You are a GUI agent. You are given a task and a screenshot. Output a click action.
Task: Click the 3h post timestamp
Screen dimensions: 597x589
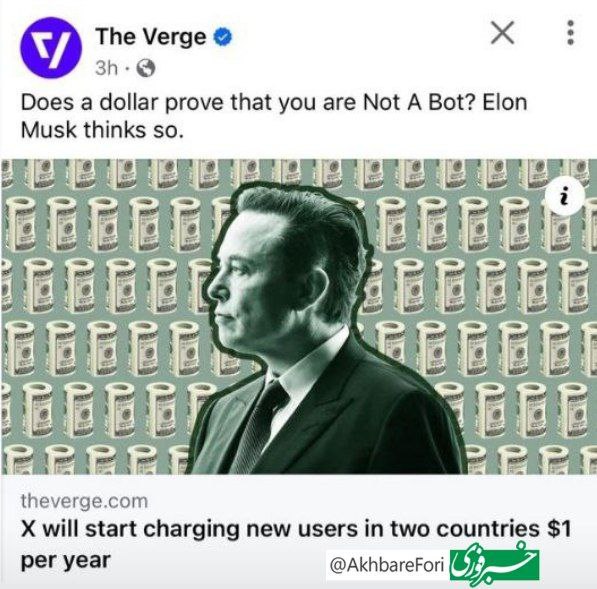pos(107,68)
